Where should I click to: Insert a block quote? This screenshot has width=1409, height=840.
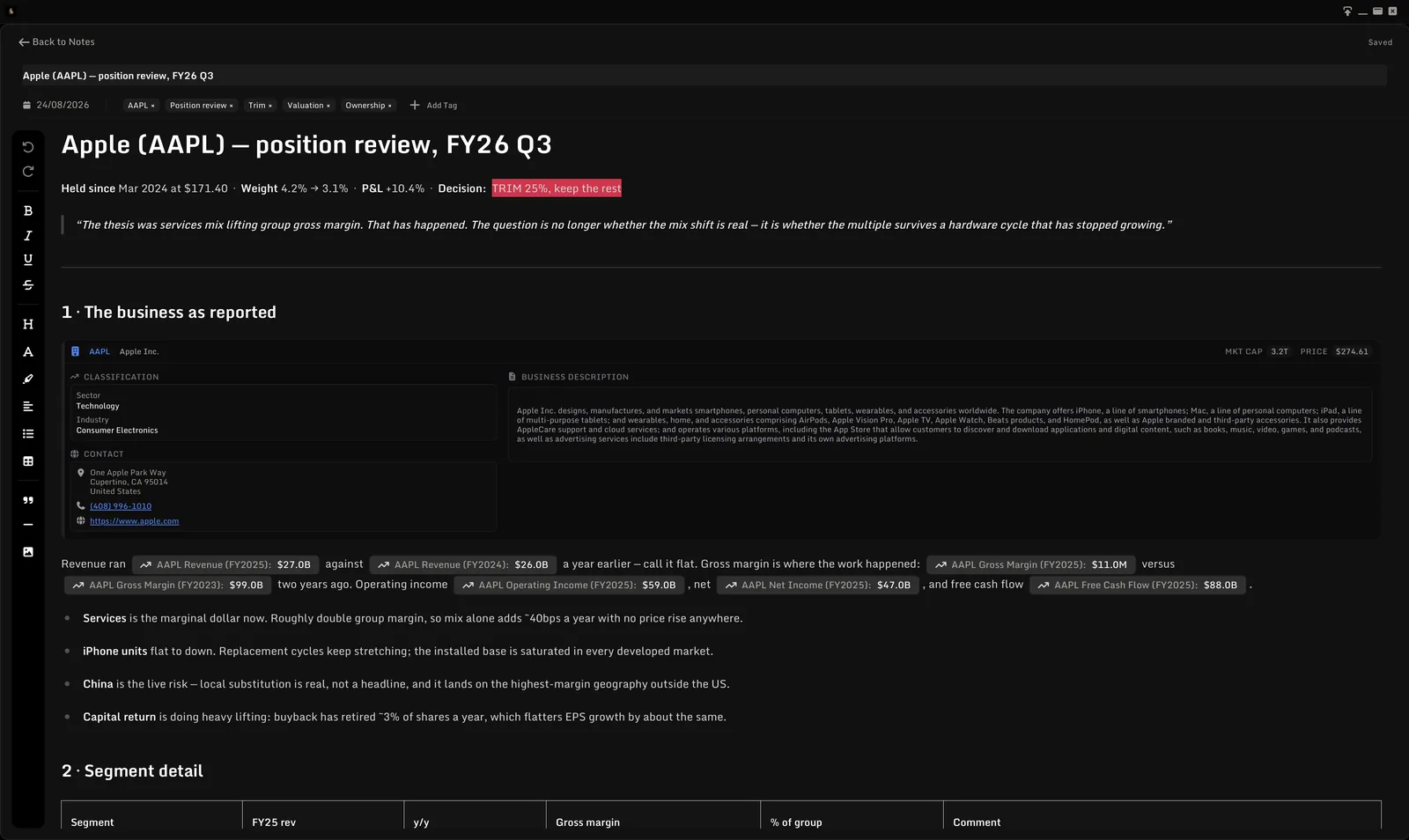(28, 500)
